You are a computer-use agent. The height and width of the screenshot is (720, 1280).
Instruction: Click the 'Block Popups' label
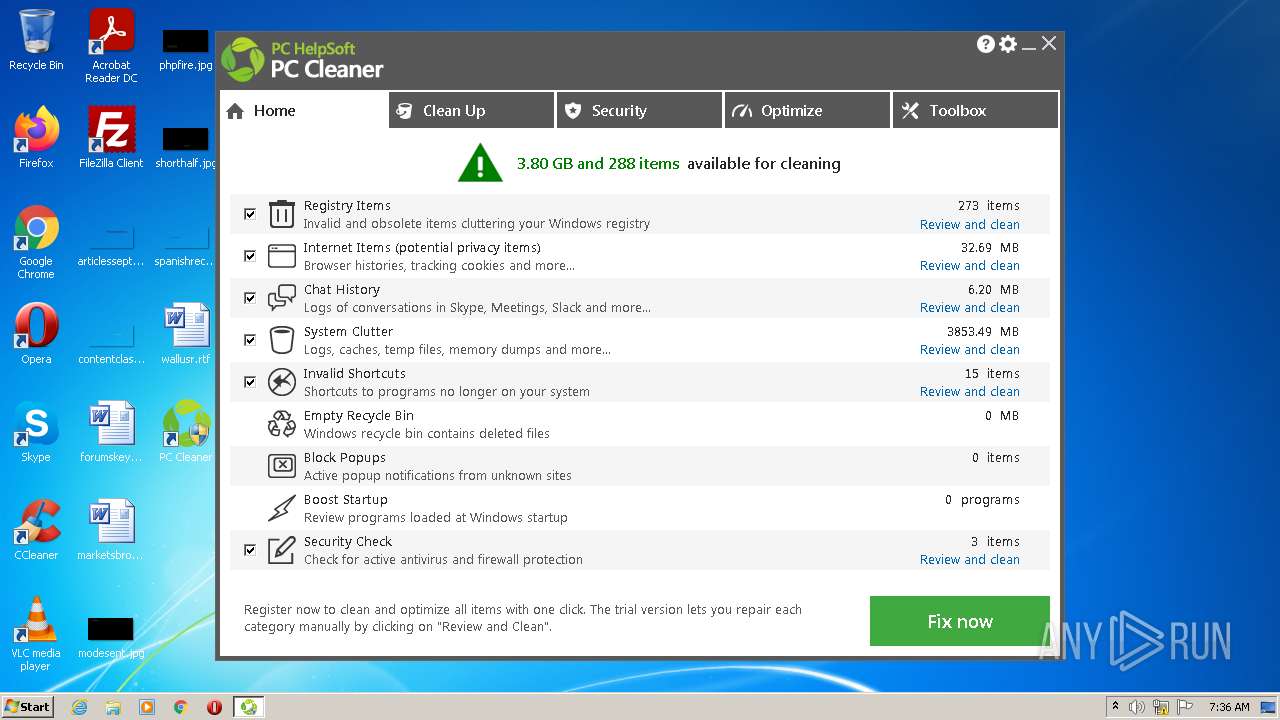coord(344,458)
